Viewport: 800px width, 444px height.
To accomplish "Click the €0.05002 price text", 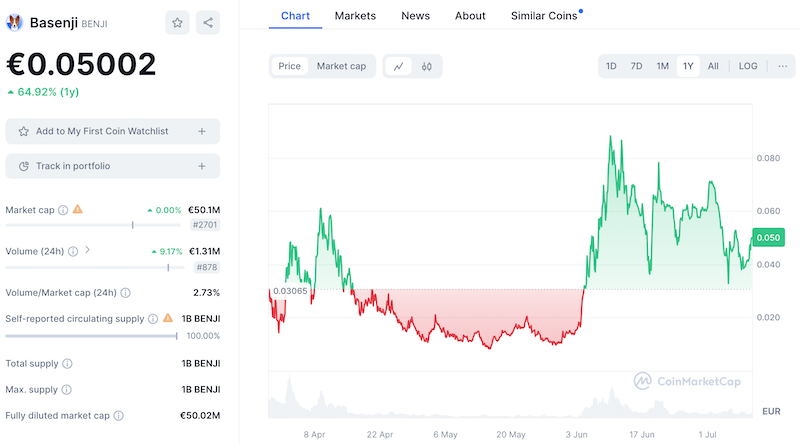I will tap(81, 64).
